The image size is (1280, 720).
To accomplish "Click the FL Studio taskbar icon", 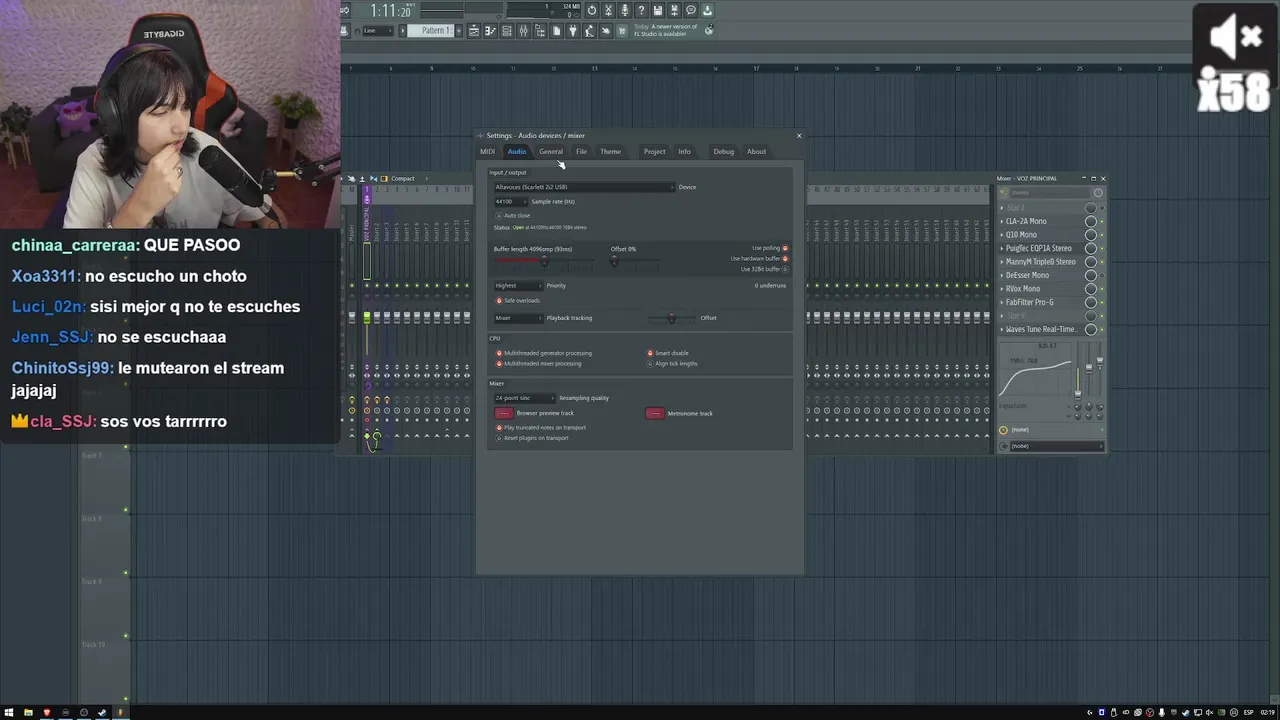I will (x=119, y=713).
